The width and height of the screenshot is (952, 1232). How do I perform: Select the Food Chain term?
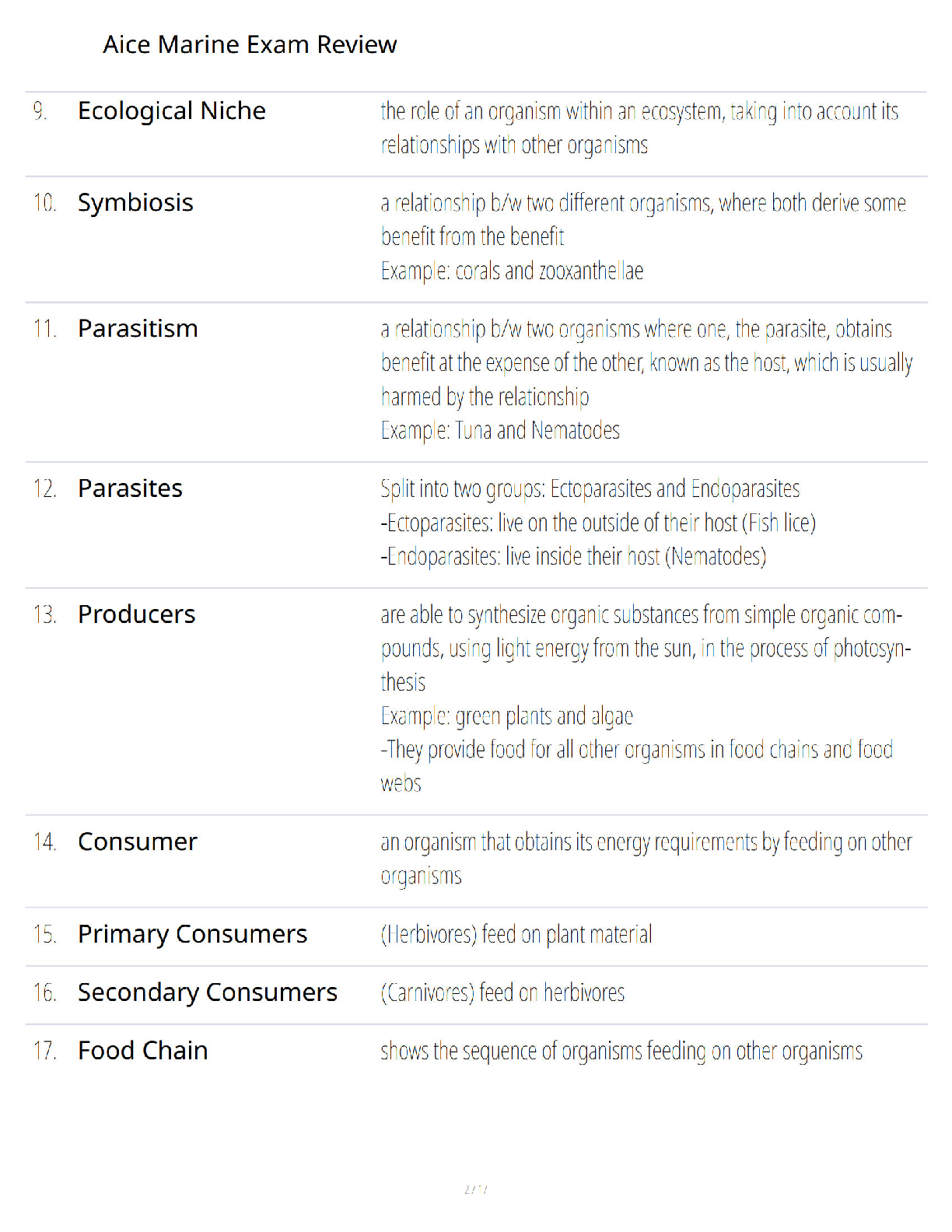tap(142, 1051)
